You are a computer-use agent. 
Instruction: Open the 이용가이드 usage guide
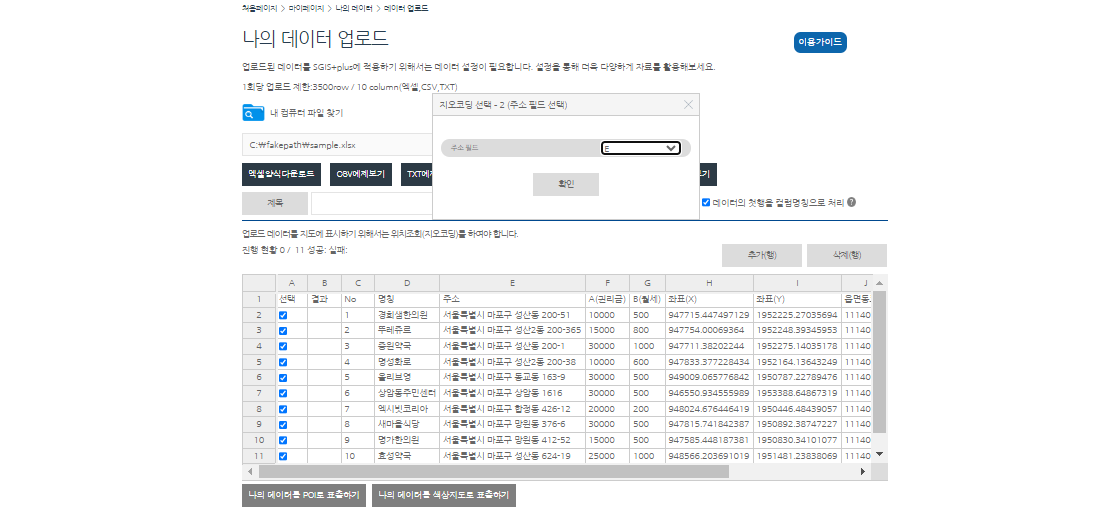click(820, 42)
